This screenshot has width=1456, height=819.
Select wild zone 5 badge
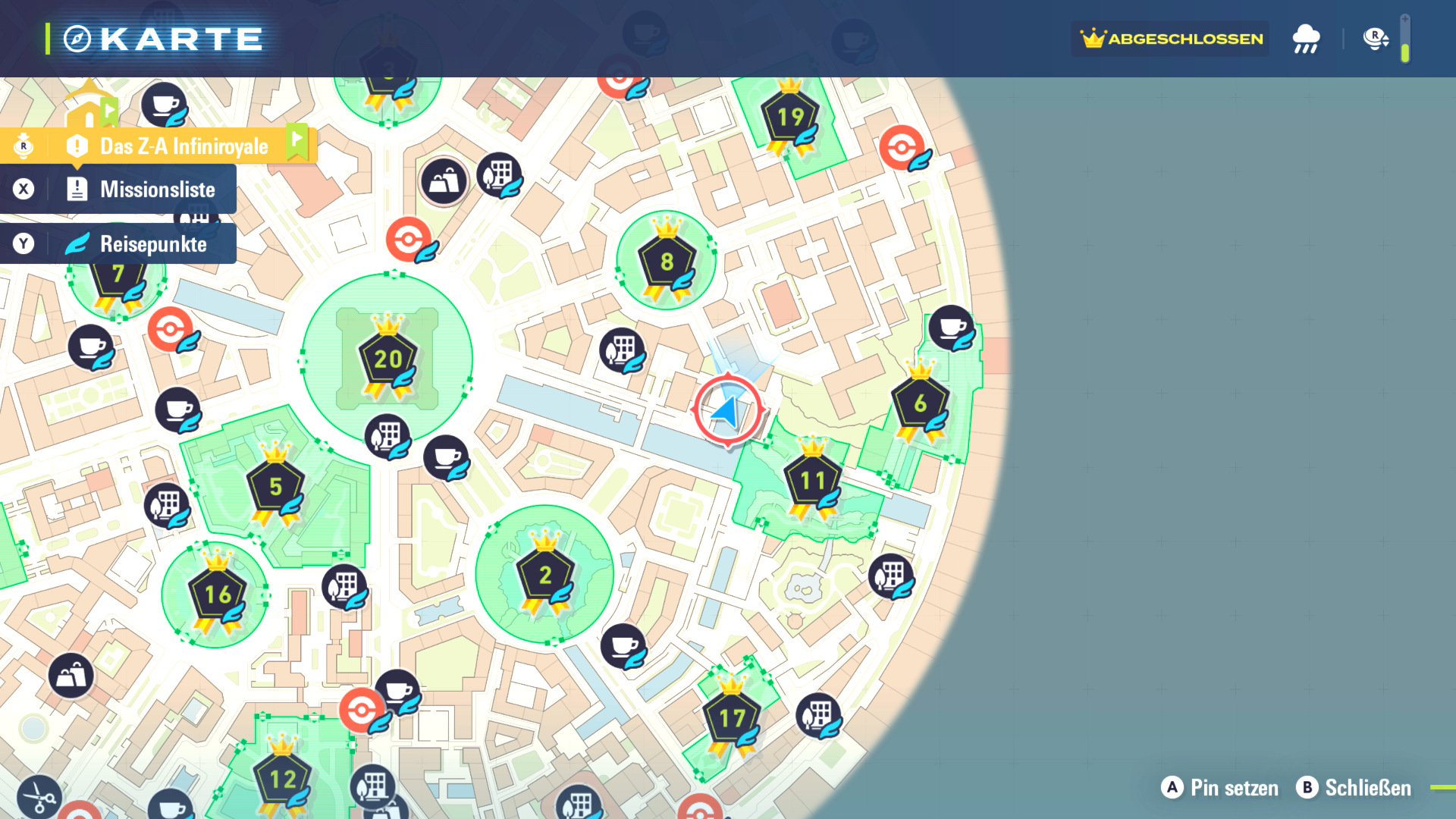(x=275, y=486)
